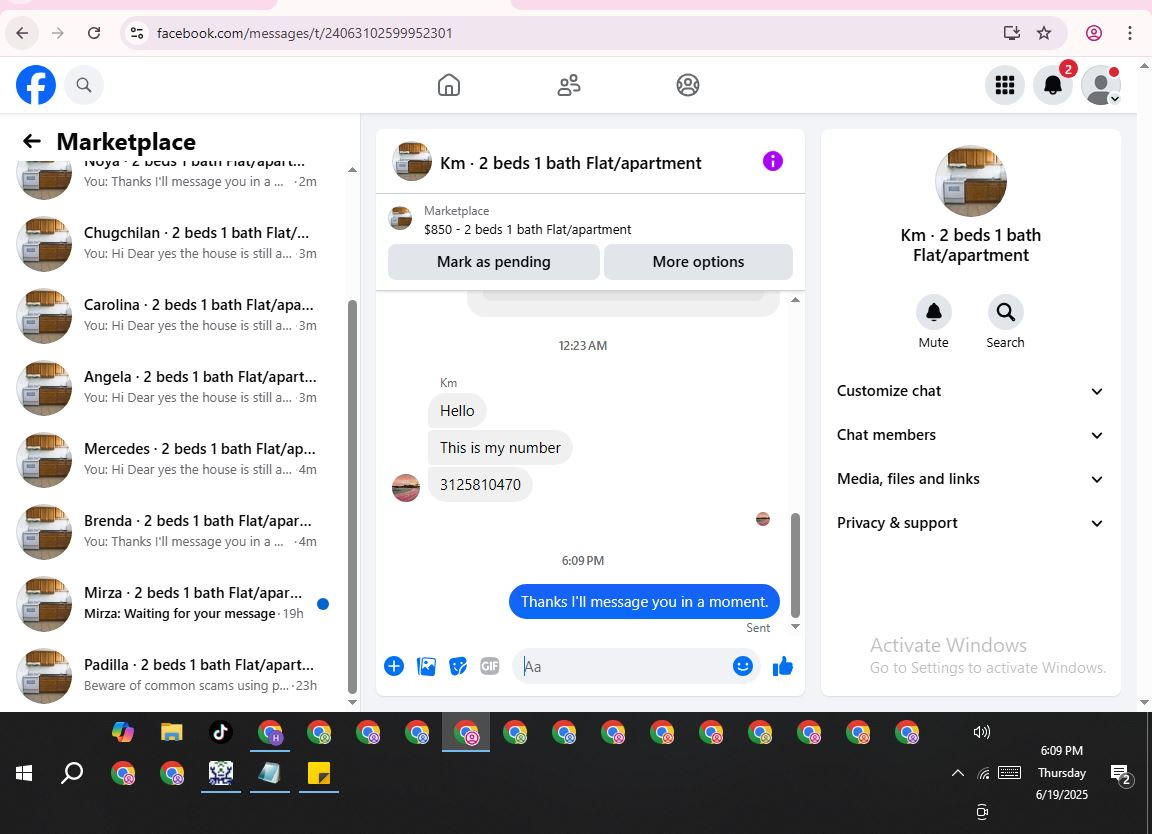Open conversation information purple icon
Image resolution: width=1152 pixels, height=834 pixels.
[772, 161]
